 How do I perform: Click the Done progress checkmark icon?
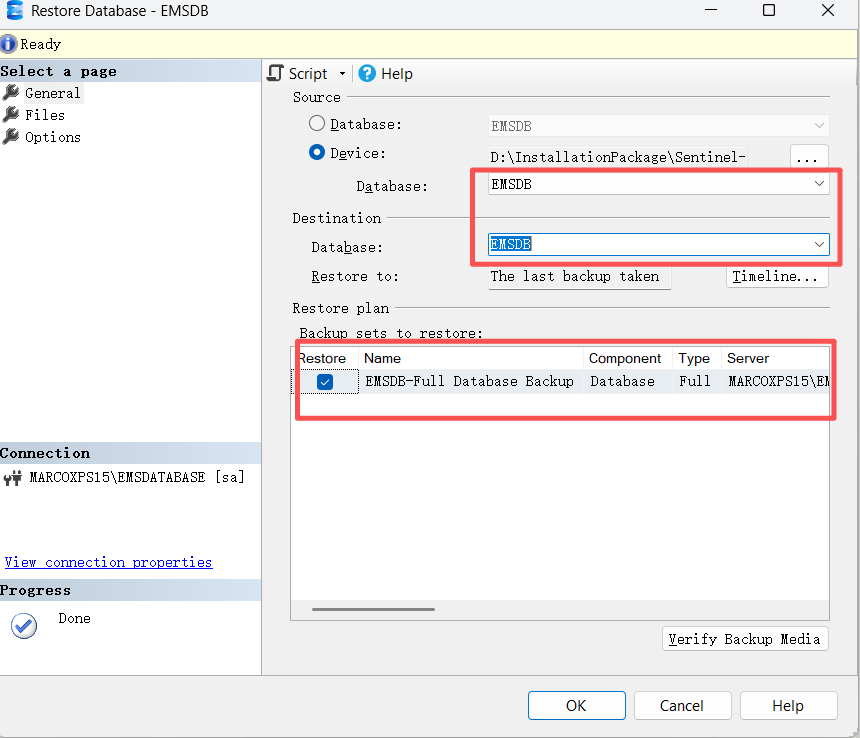[x=23, y=626]
